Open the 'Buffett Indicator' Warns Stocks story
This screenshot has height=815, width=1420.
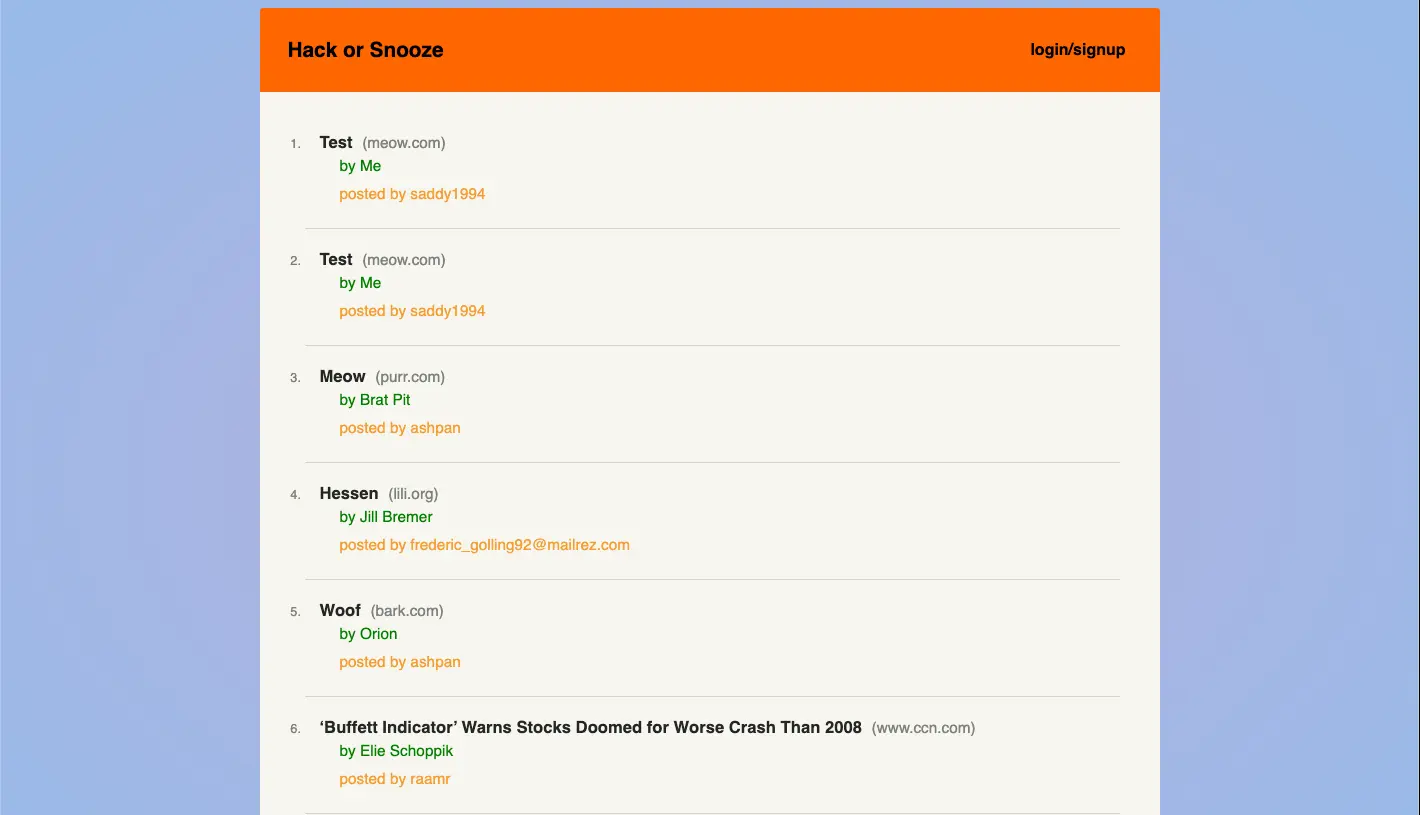coord(591,728)
